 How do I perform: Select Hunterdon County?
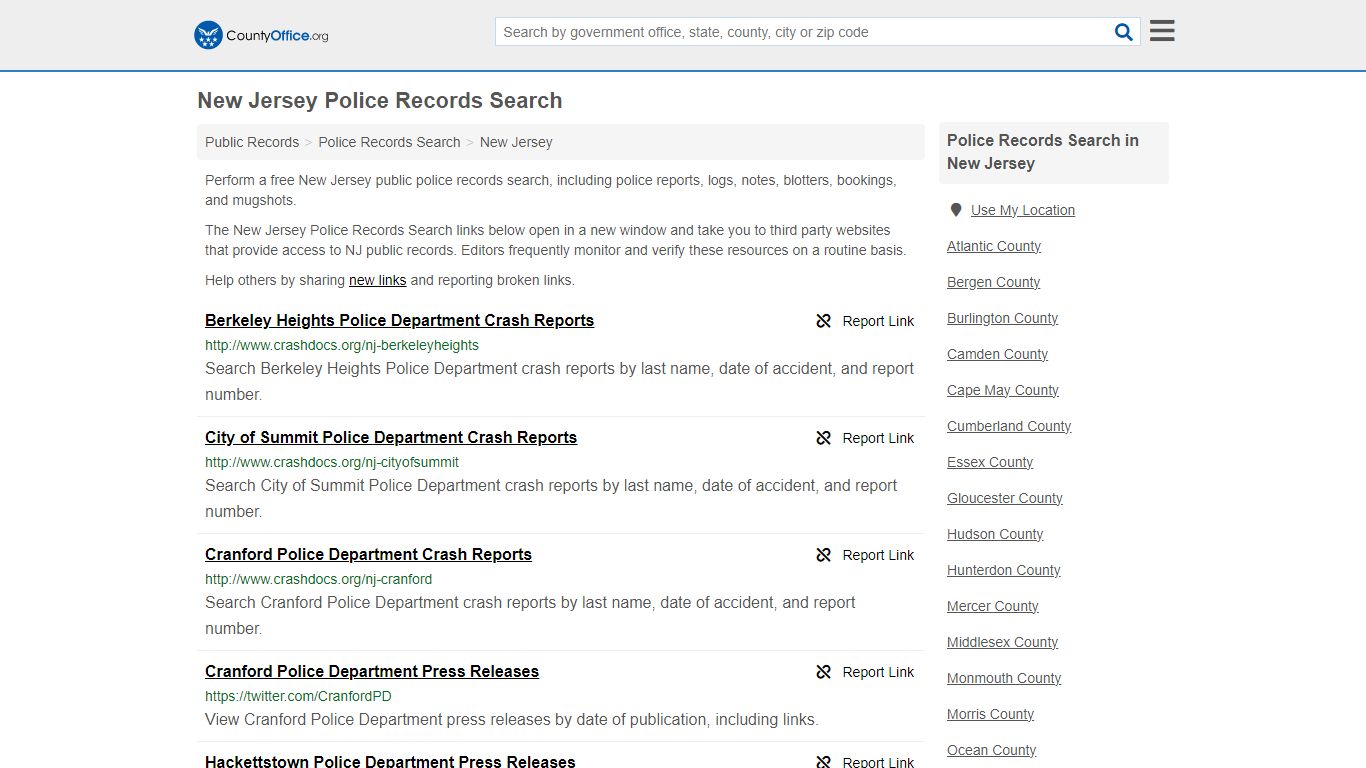(1003, 570)
